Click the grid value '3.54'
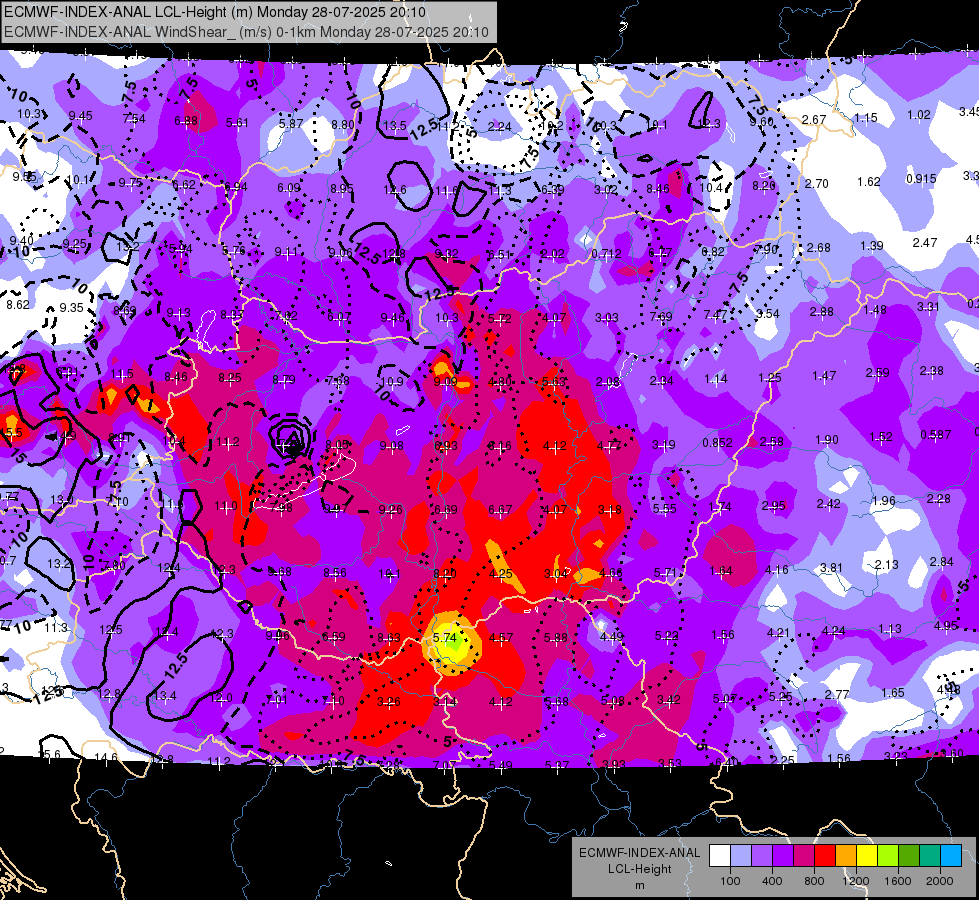The image size is (979, 900). pos(767,314)
